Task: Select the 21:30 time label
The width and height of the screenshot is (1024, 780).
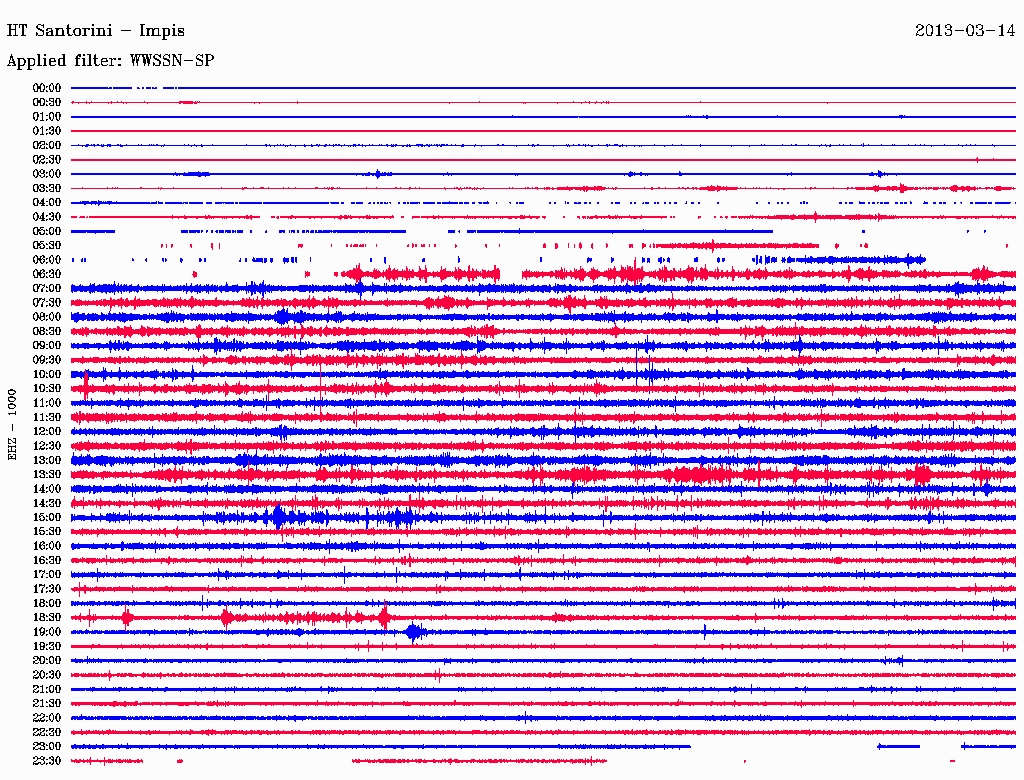Action: 47,704
